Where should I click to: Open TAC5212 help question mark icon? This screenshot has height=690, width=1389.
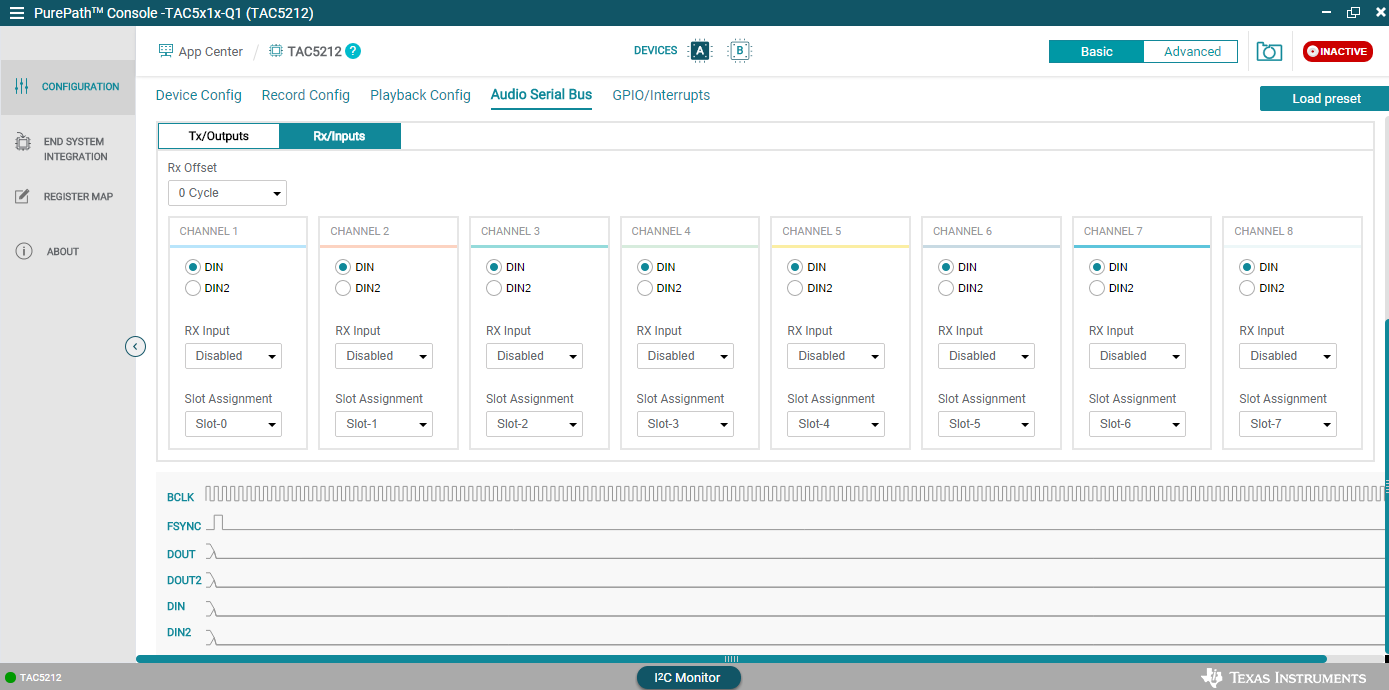click(x=353, y=52)
